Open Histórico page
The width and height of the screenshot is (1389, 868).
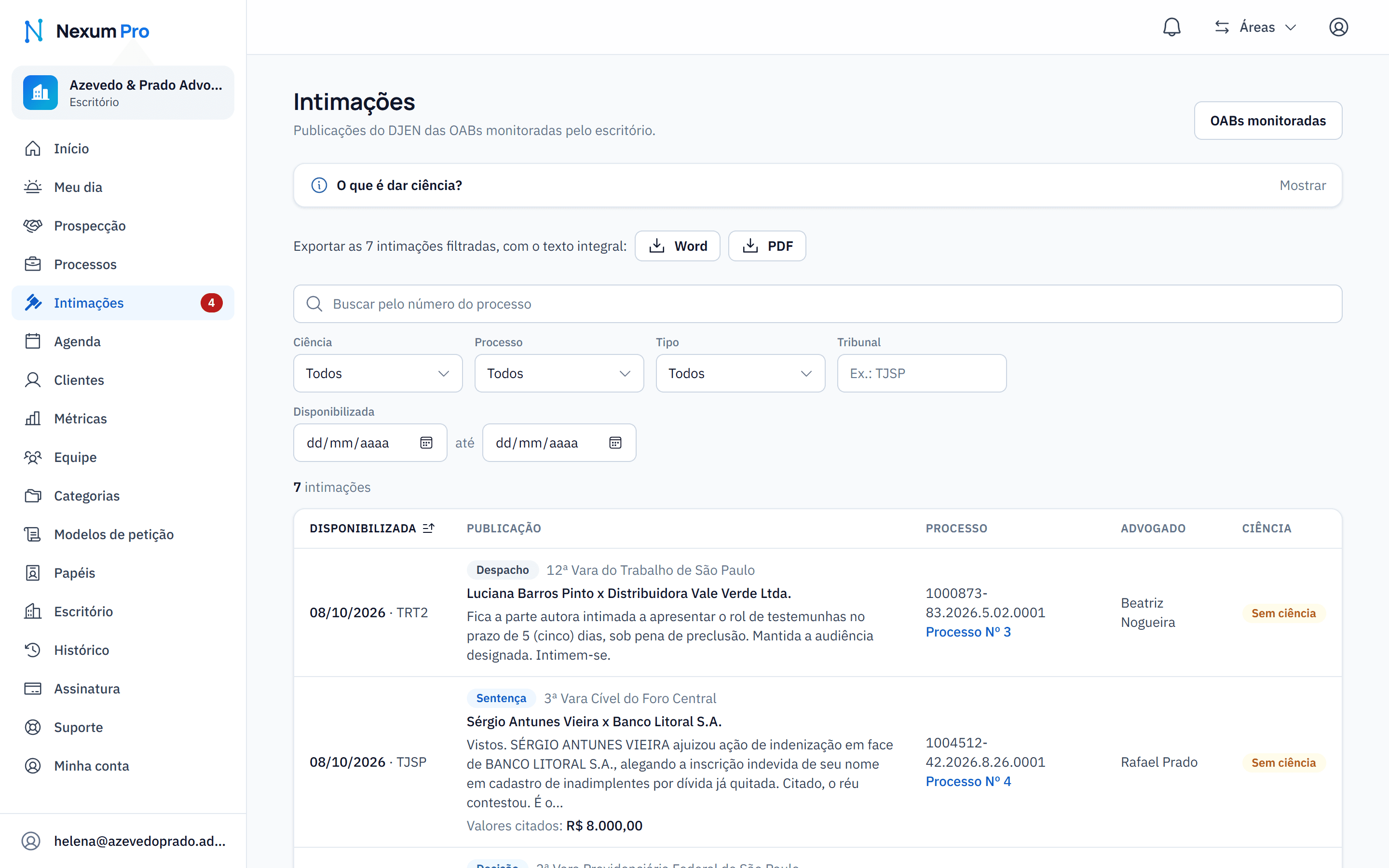coord(123,650)
